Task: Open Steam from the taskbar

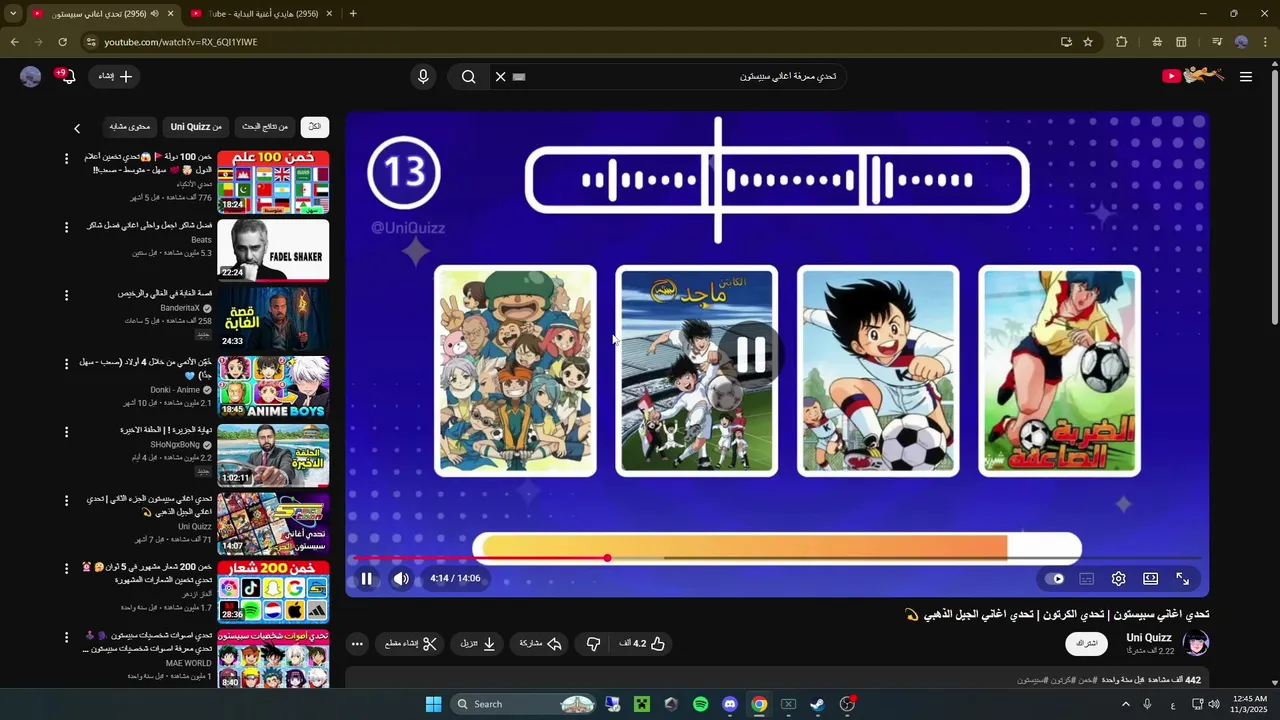Action: 817,704
